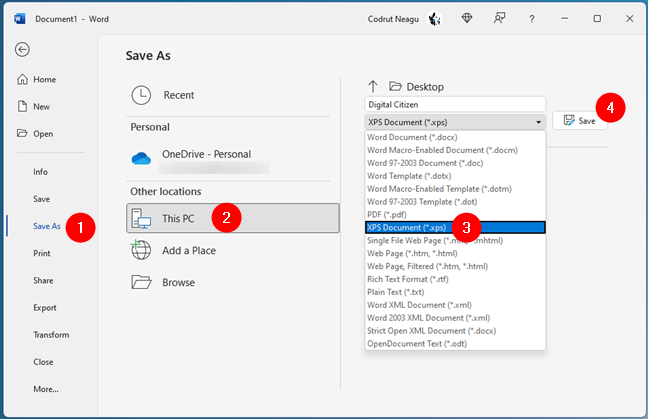Choose Word 97-2003 Template (*.dot)

pyautogui.click(x=455, y=202)
